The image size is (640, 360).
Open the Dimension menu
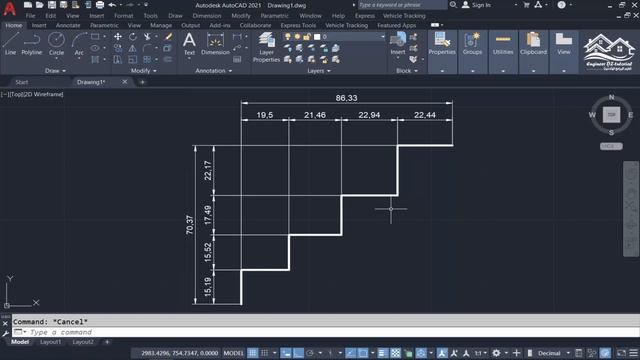coord(207,16)
